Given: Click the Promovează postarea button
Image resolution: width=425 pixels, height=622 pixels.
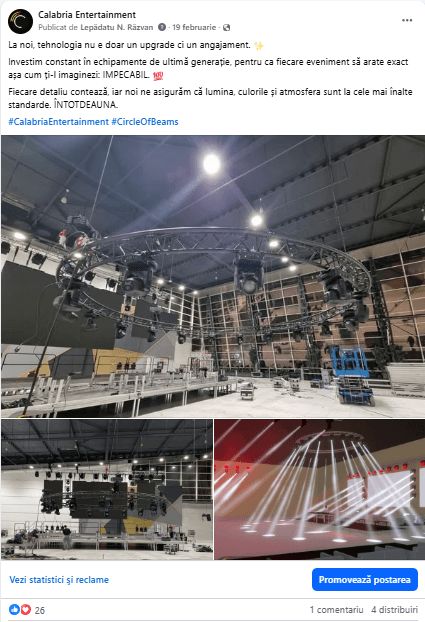Looking at the screenshot, I should [x=365, y=580].
